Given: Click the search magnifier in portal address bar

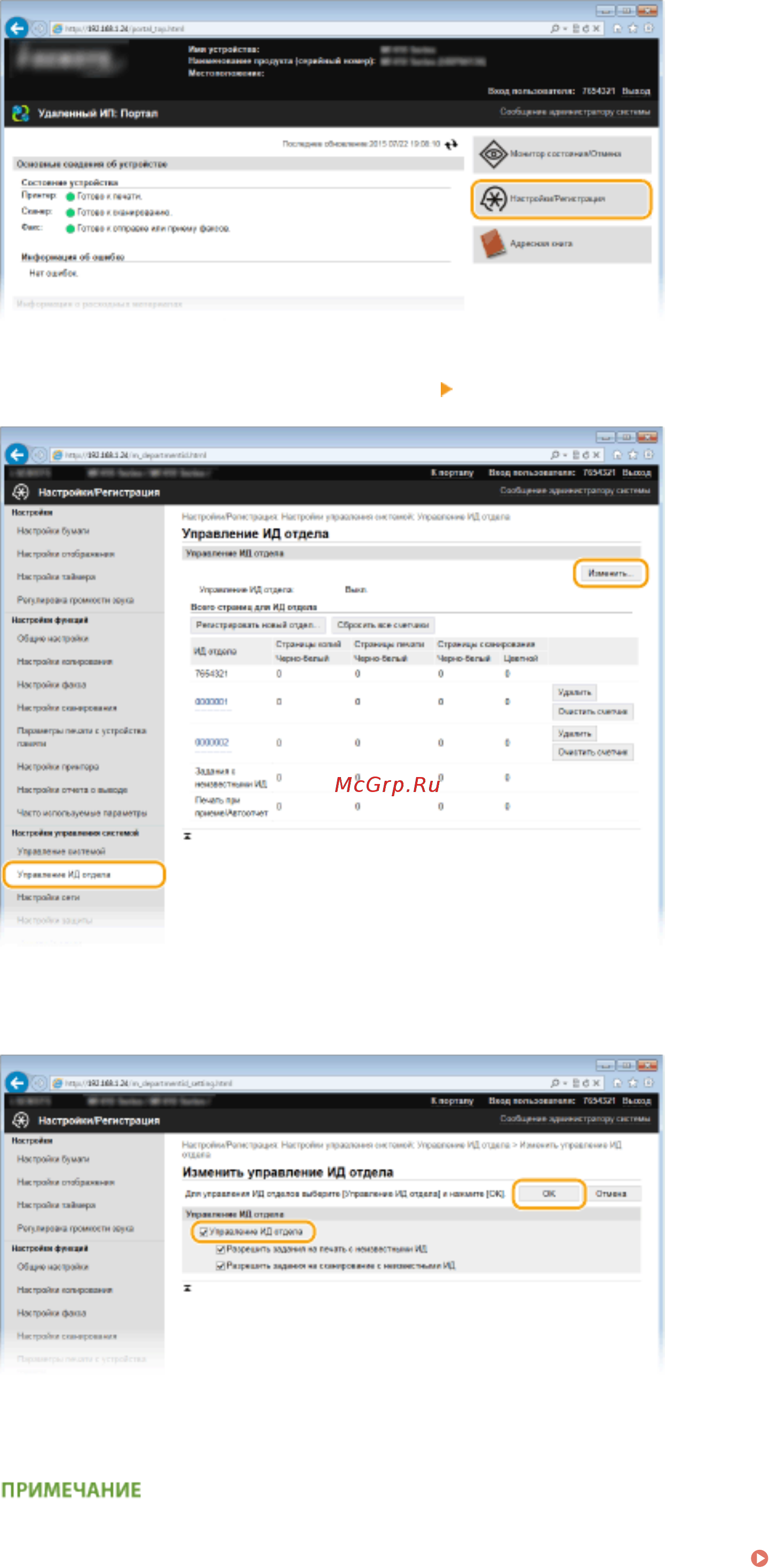Looking at the screenshot, I should (x=554, y=29).
